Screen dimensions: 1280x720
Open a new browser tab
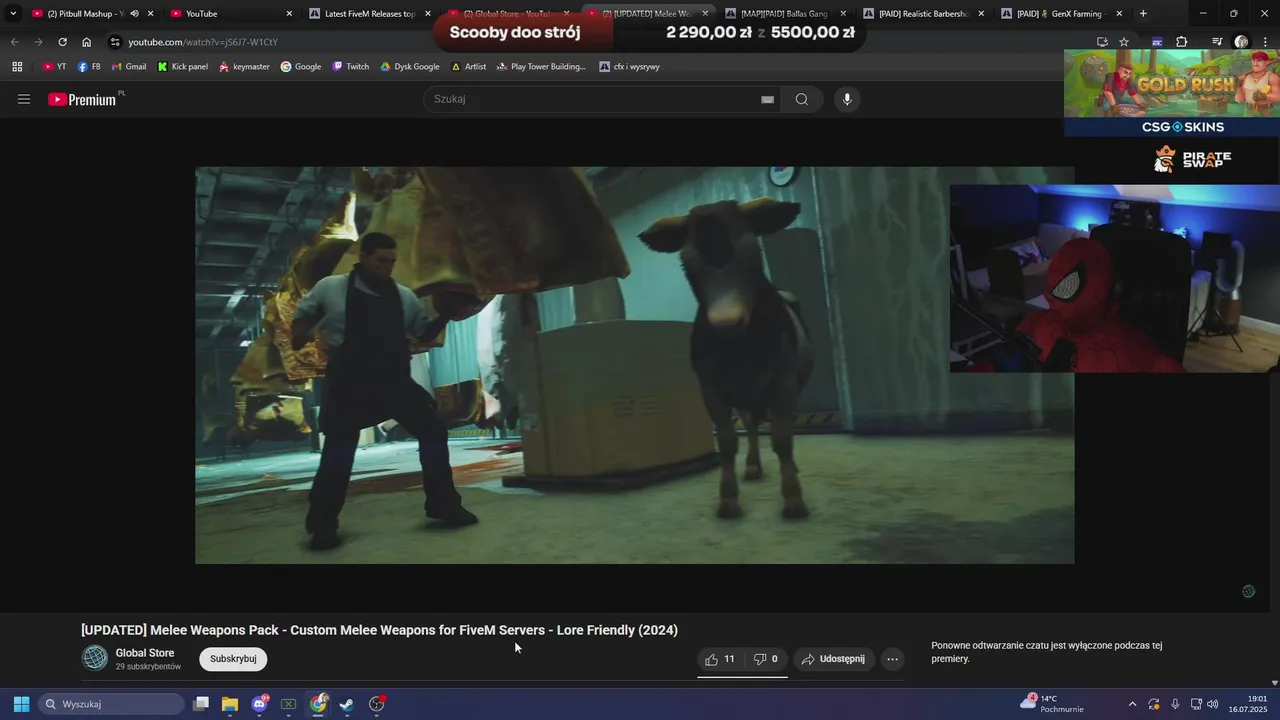(x=1143, y=14)
